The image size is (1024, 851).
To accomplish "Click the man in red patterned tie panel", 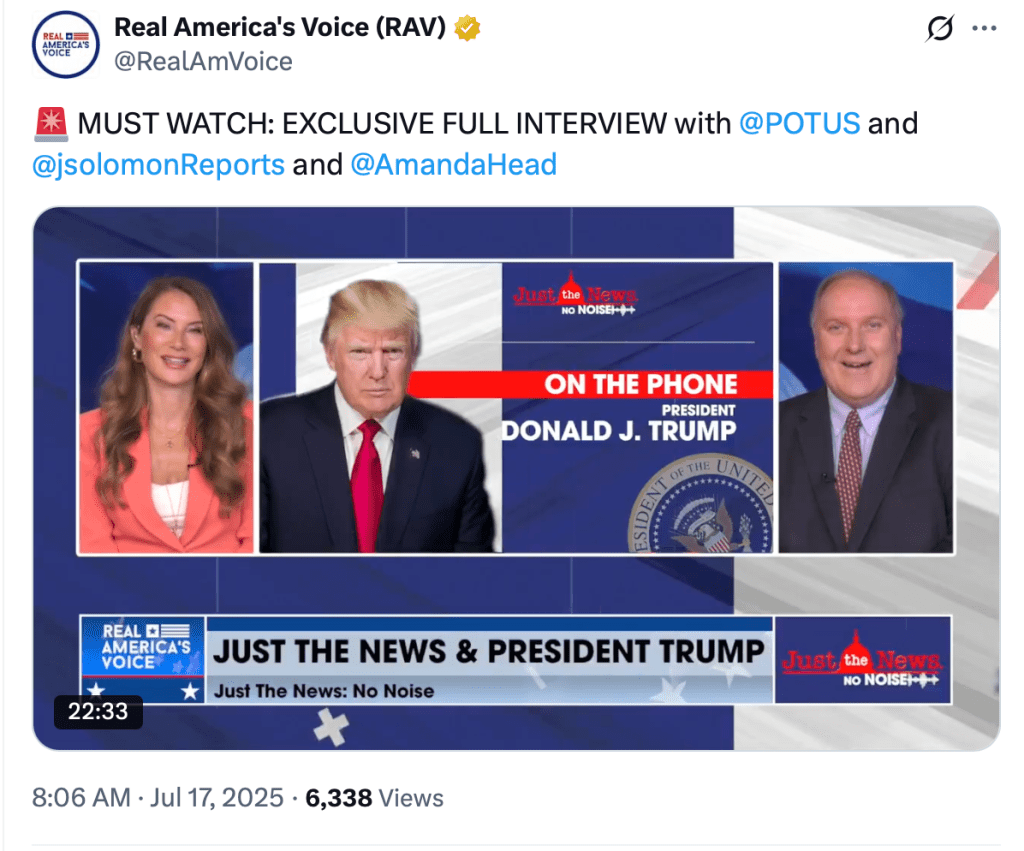I will pyautogui.click(x=865, y=407).
